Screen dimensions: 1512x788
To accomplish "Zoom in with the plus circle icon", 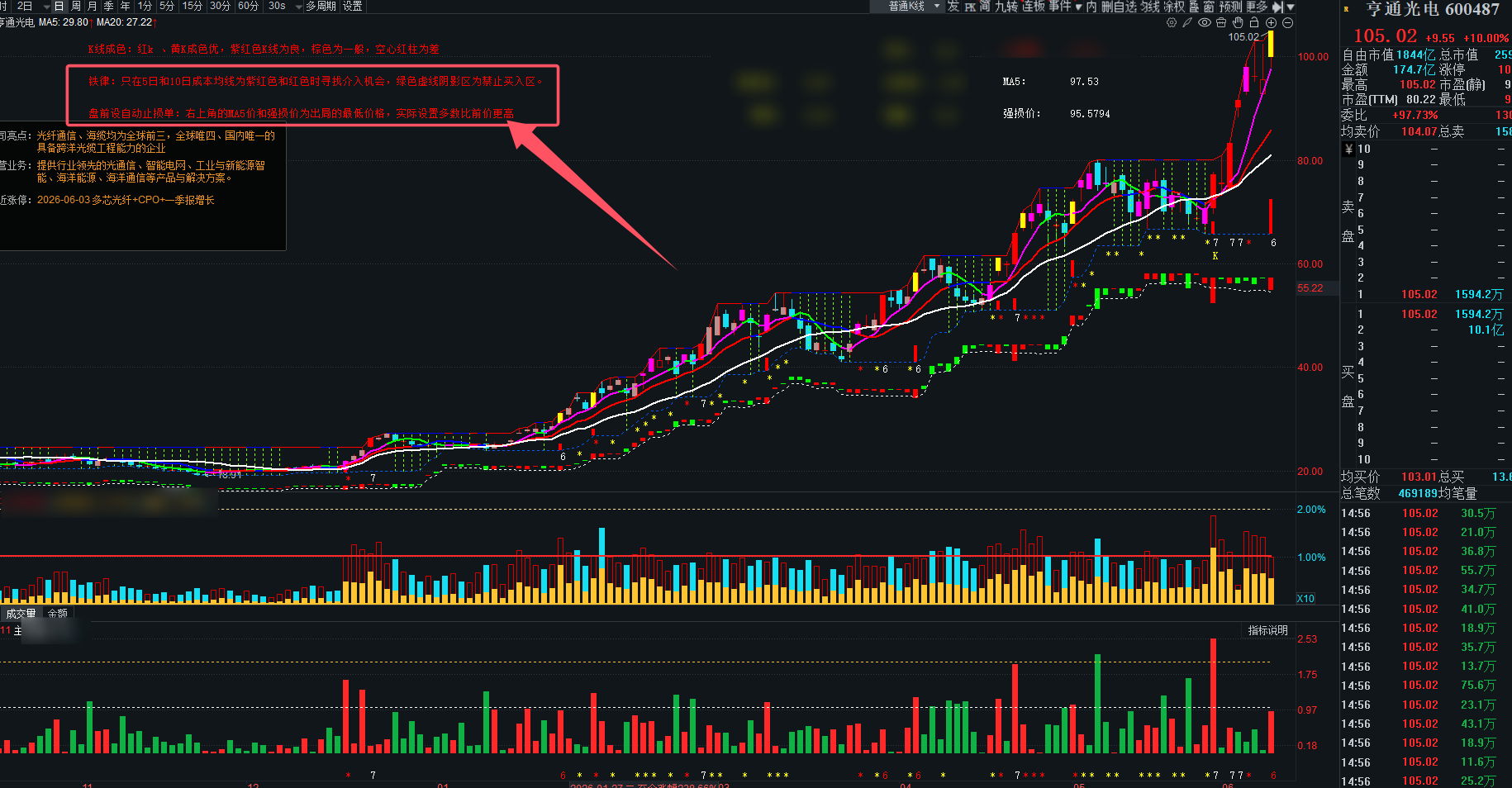I will (x=1271, y=23).
